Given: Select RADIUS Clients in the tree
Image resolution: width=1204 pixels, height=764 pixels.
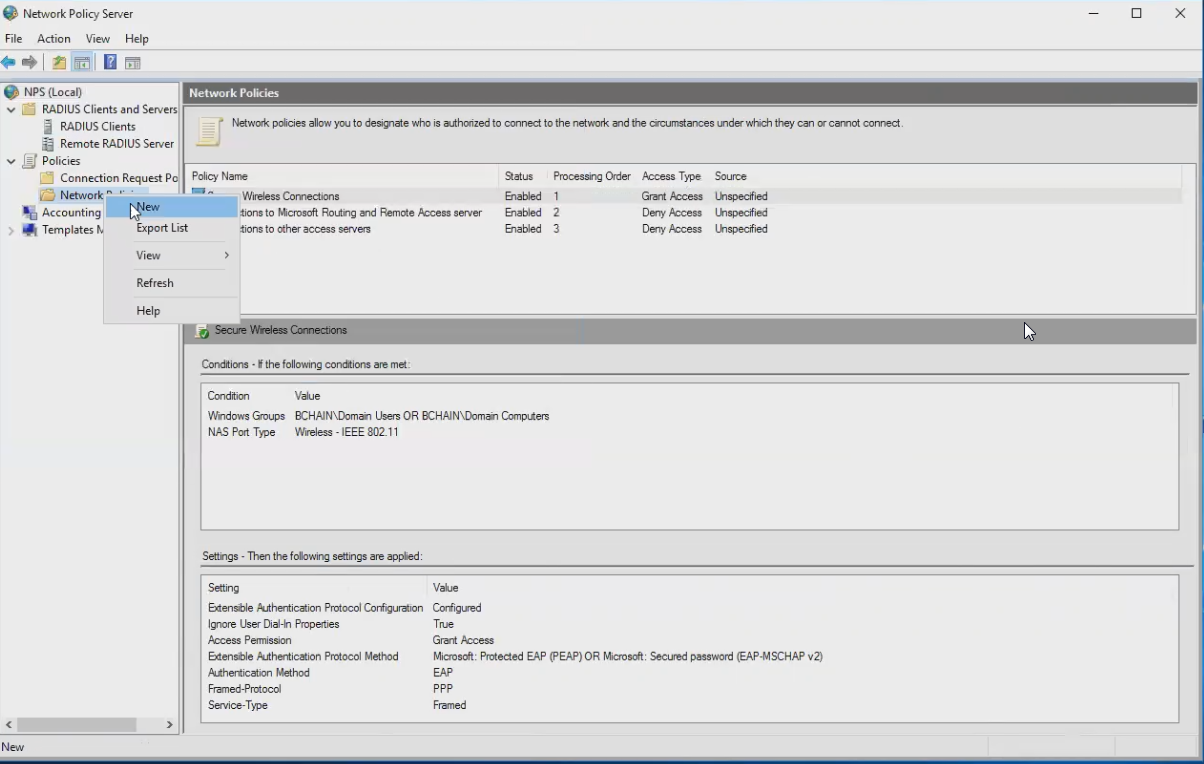Looking at the screenshot, I should pyautogui.click(x=97, y=127).
